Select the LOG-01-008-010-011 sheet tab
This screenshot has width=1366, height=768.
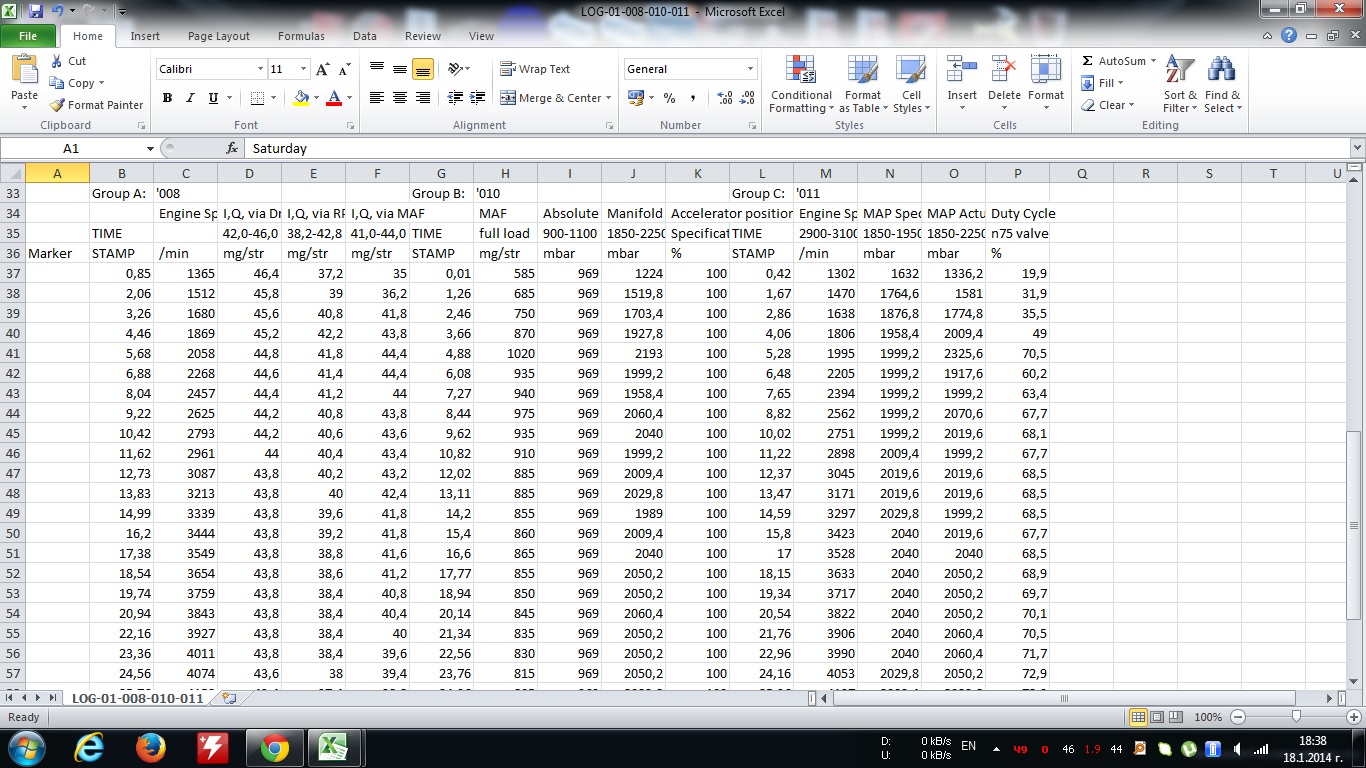(x=137, y=698)
